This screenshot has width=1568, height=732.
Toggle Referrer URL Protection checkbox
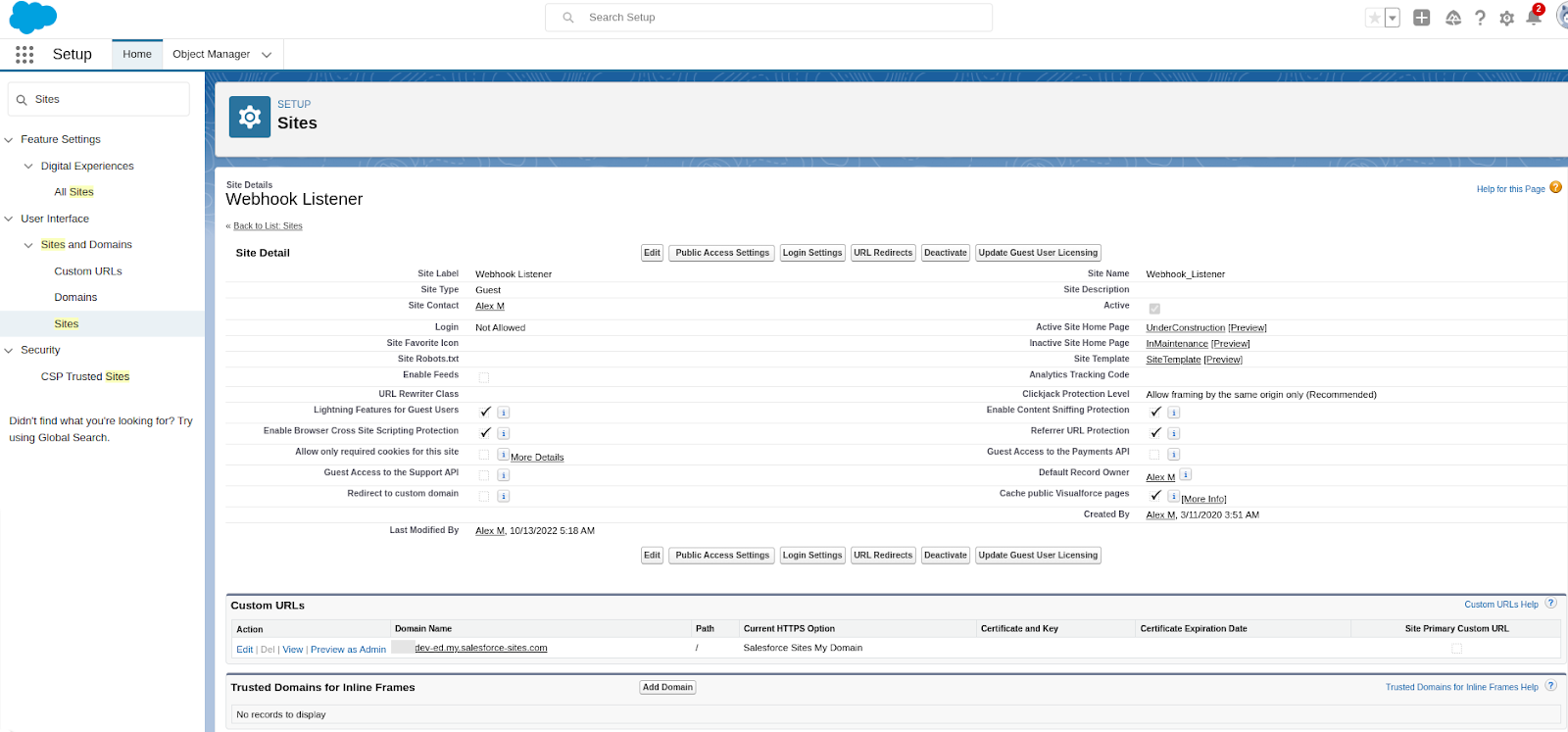click(1155, 432)
